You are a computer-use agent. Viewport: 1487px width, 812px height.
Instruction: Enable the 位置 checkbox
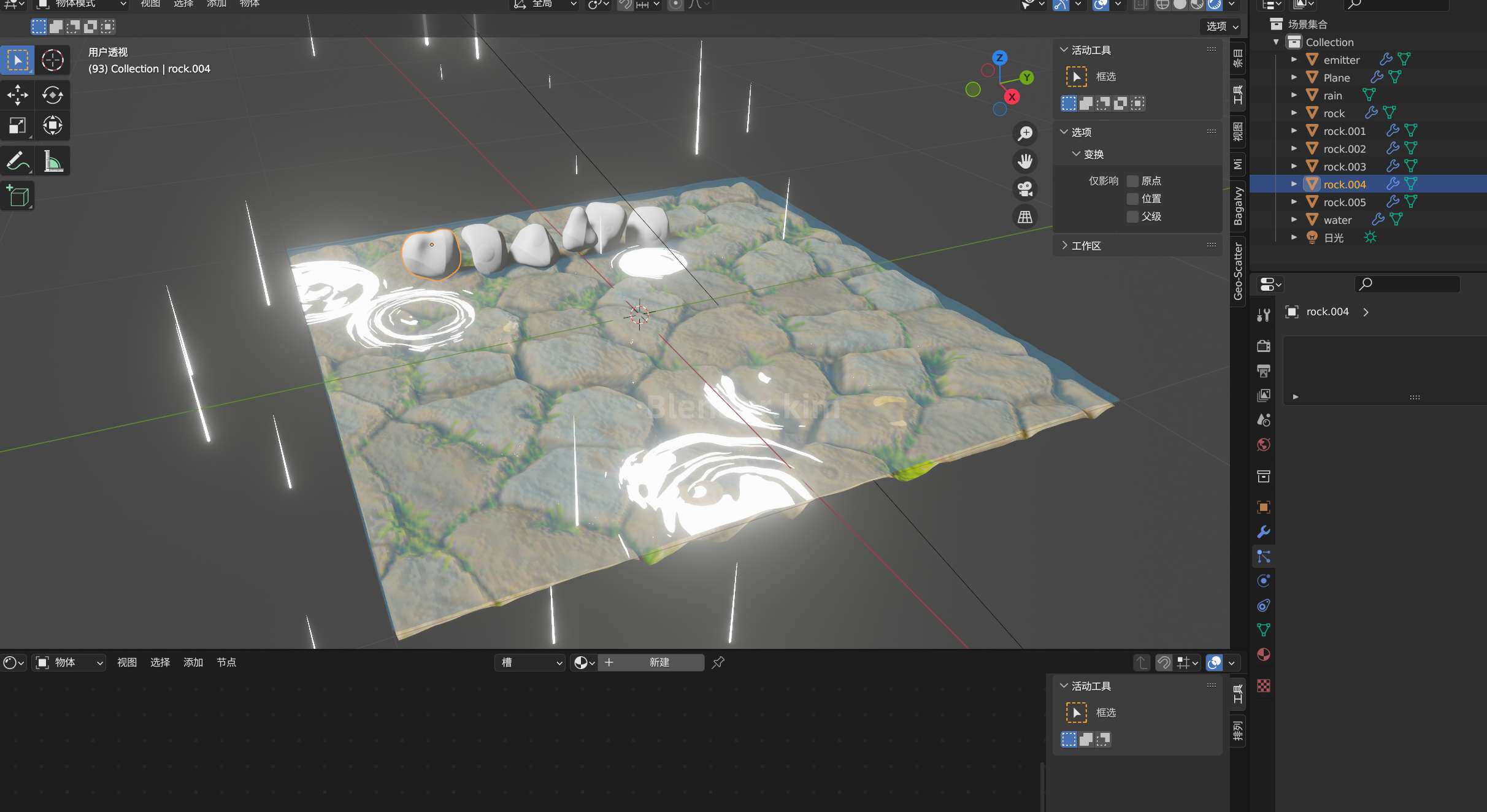pyautogui.click(x=1132, y=199)
